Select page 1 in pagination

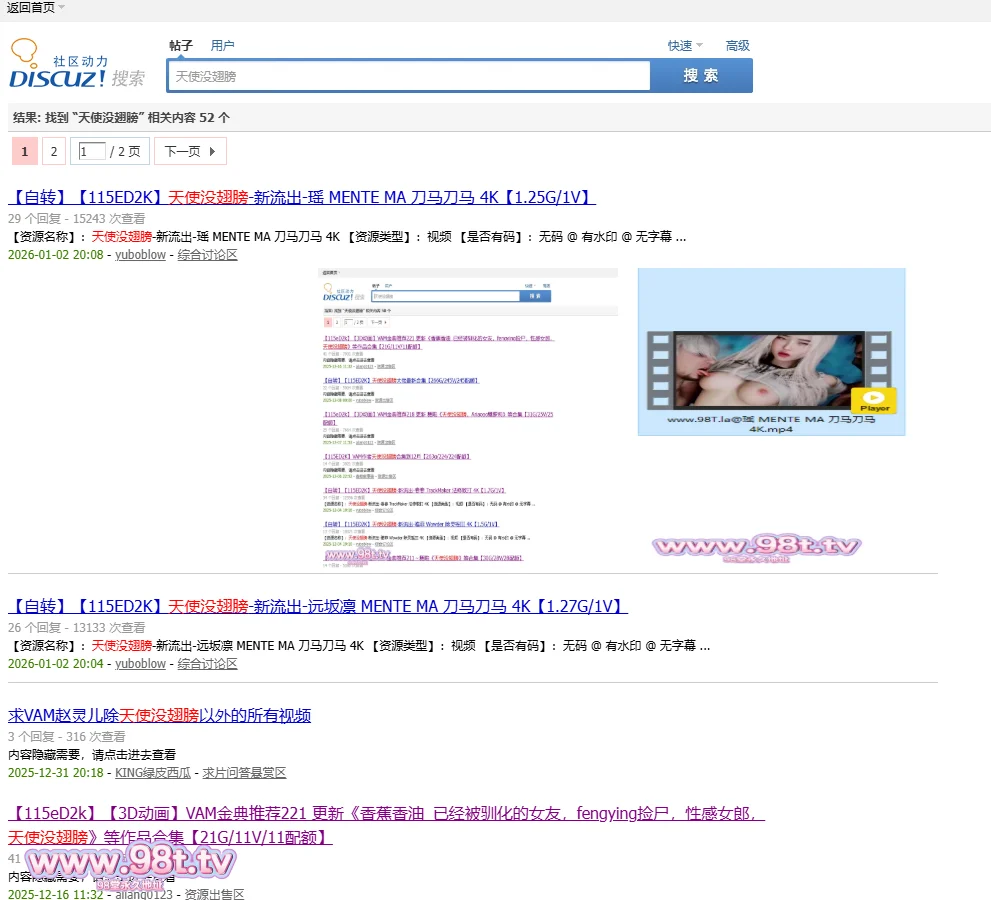tap(25, 152)
